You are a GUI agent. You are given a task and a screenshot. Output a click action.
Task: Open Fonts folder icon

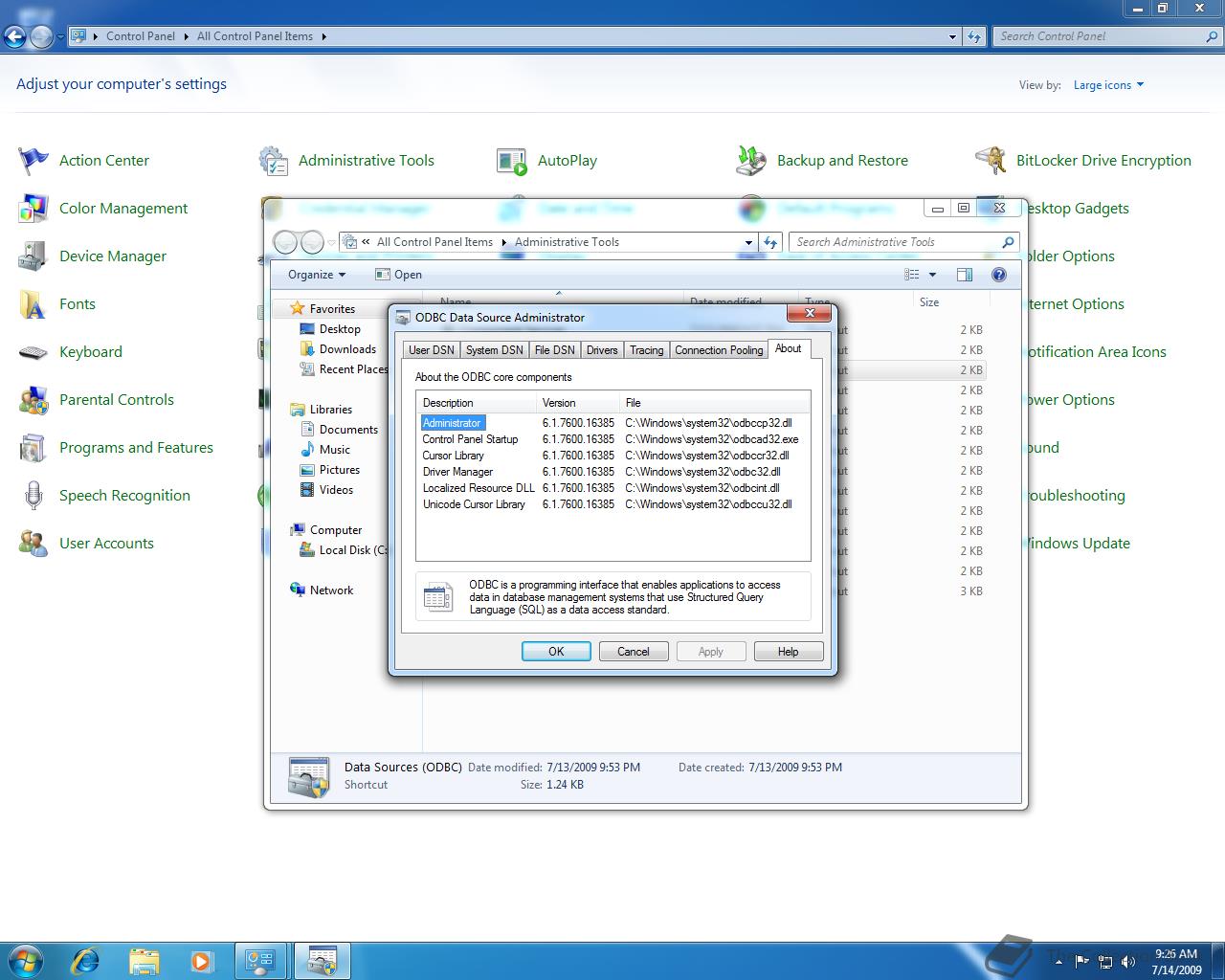pyautogui.click(x=33, y=304)
